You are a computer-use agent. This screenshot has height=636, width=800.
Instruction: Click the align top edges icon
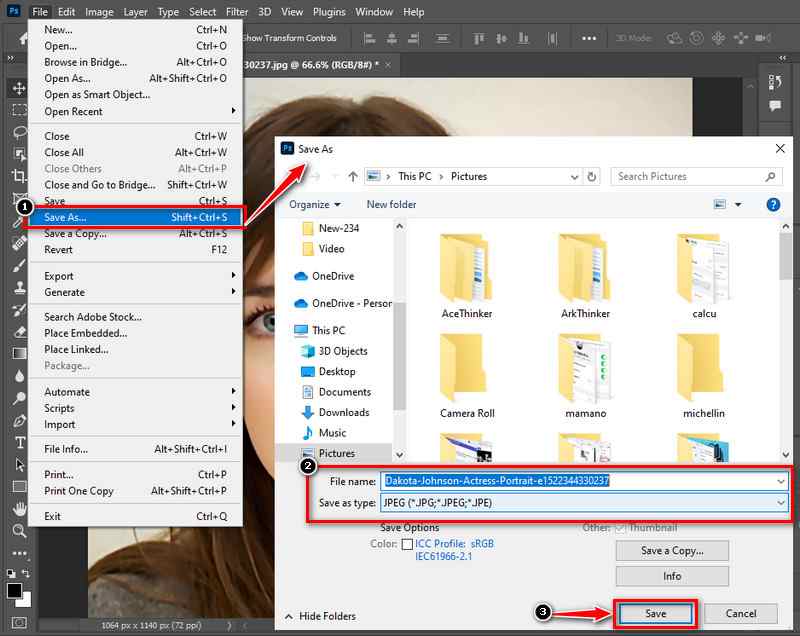(x=479, y=38)
